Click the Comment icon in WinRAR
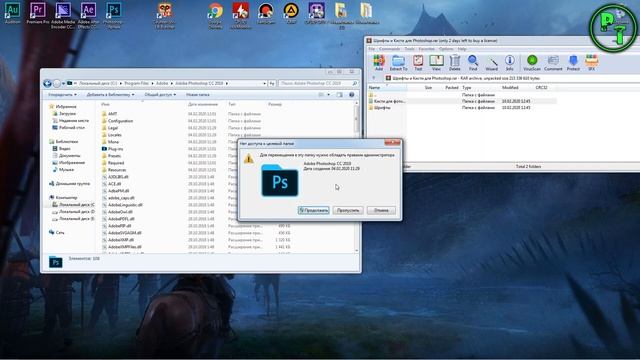640x360 pixels. click(553, 63)
